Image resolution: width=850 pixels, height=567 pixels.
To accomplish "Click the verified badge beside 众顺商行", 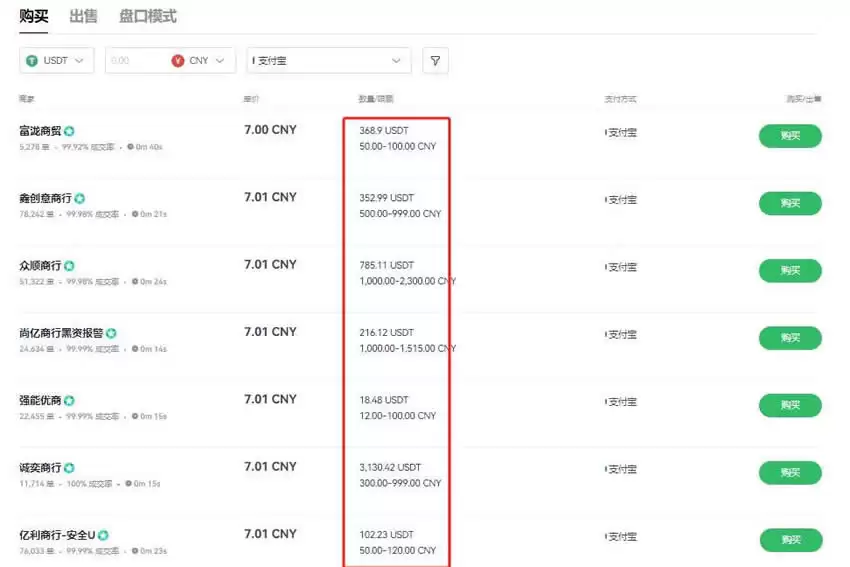I will pyautogui.click(x=70, y=266).
